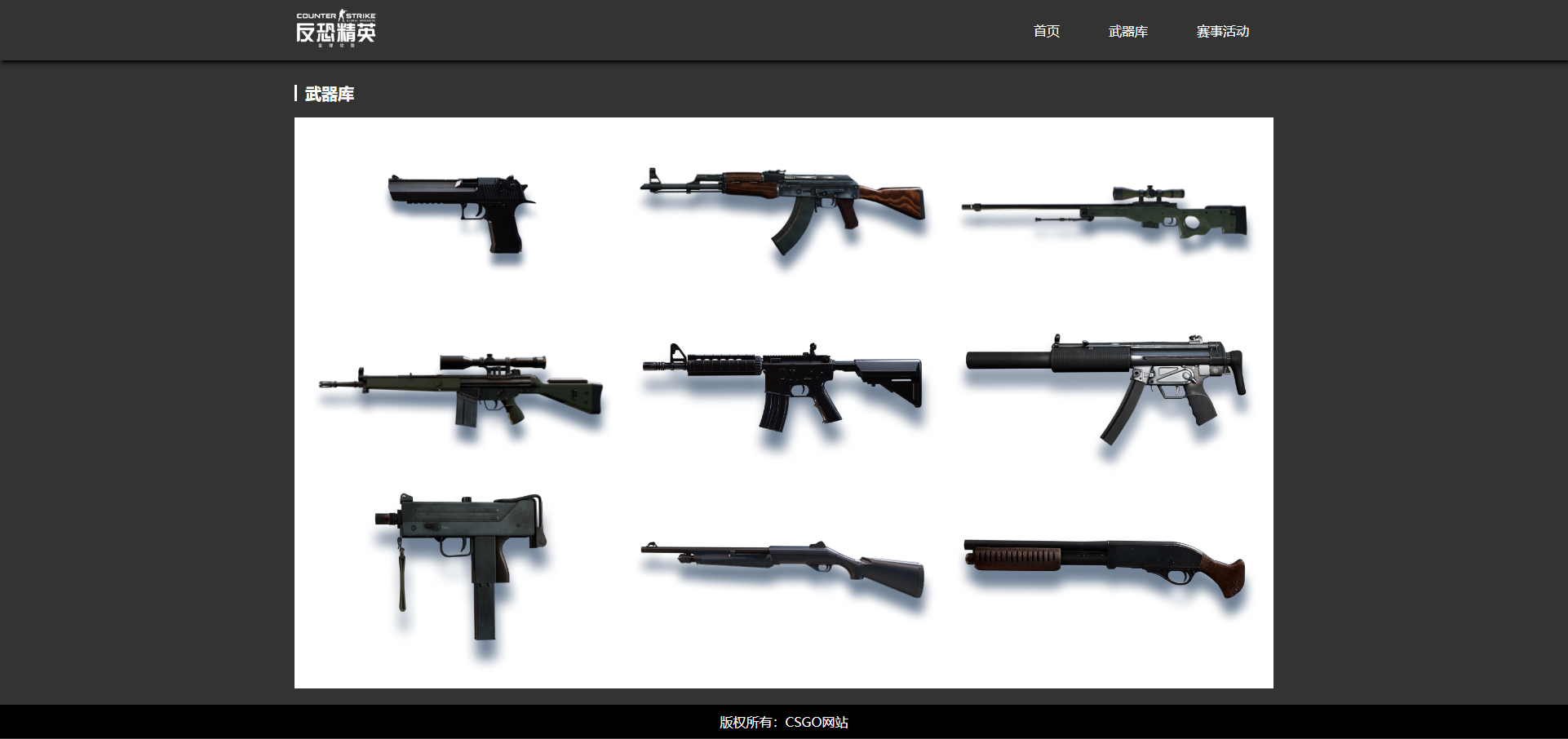1568x739 pixels.
Task: Click the Counter-Strike 反恐精英 logo
Action: click(335, 29)
